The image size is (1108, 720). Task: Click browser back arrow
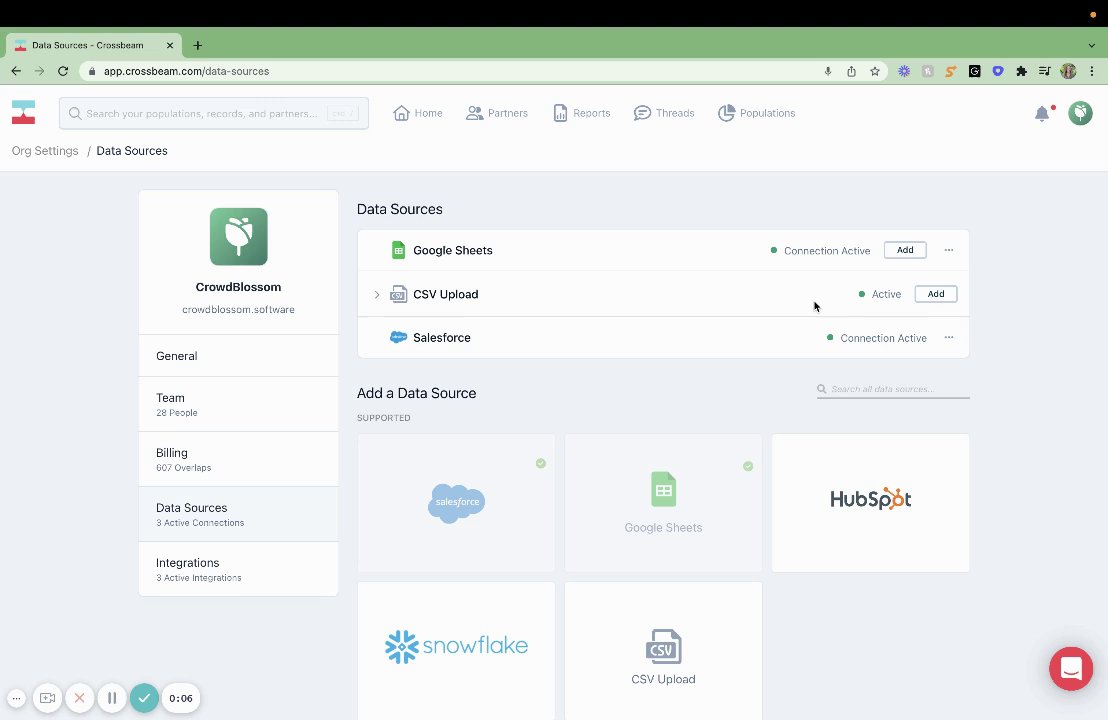(x=16, y=71)
